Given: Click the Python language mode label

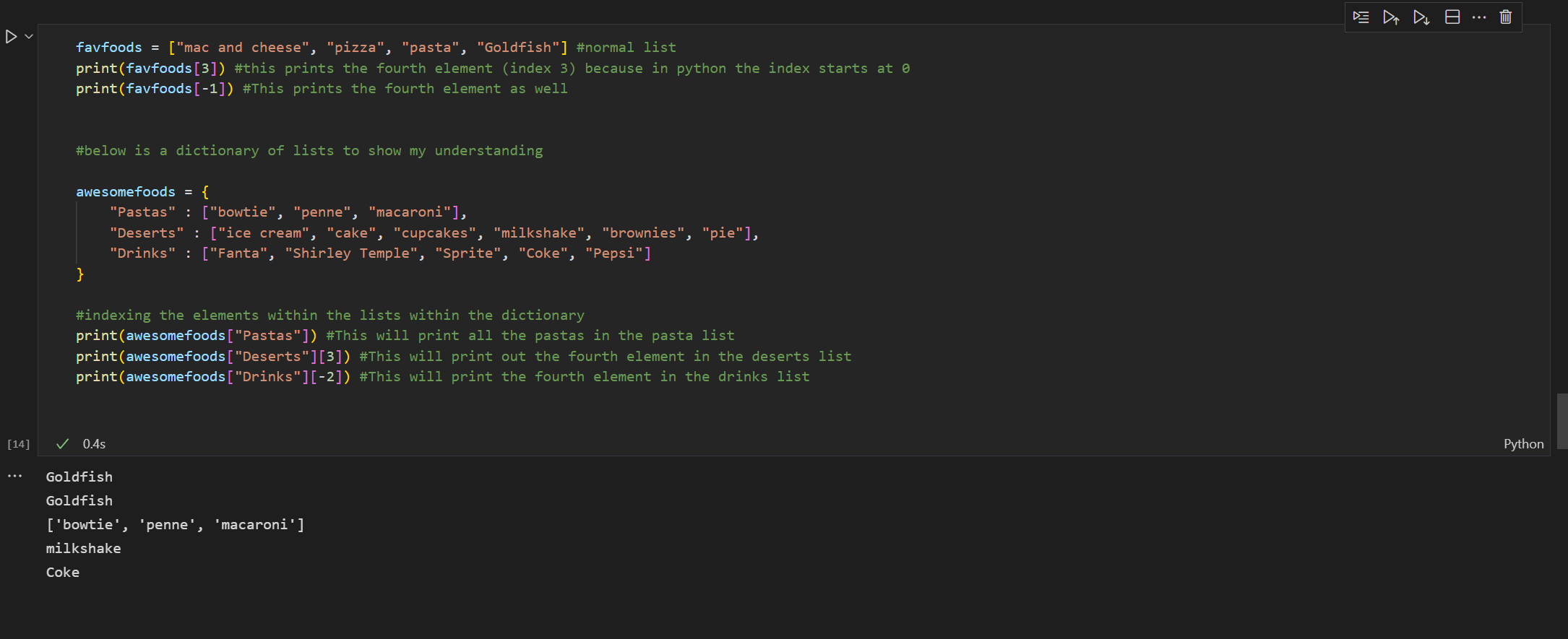Looking at the screenshot, I should tap(1523, 444).
